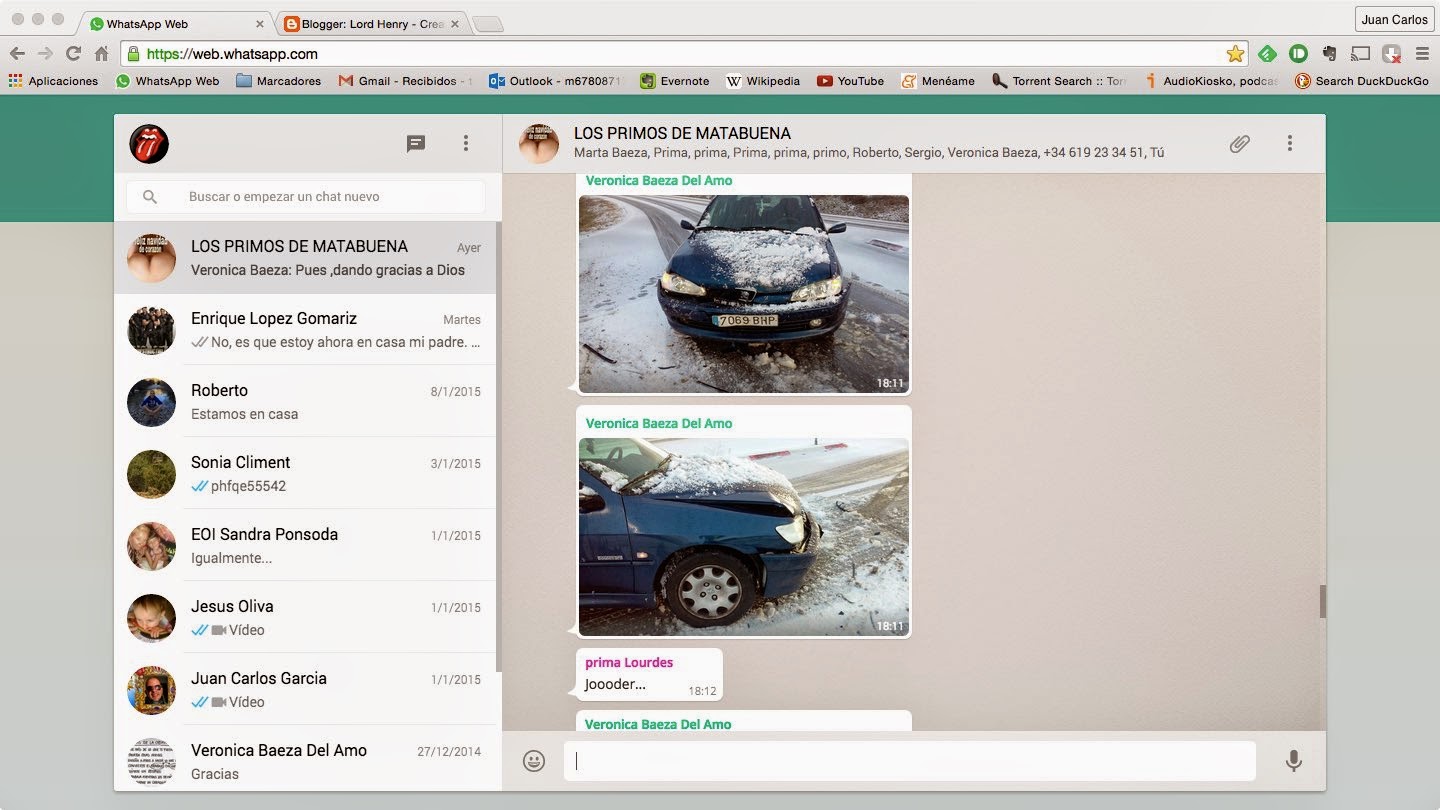
Task: Open the Search DuckDuckGo bookmark
Action: click(1362, 81)
